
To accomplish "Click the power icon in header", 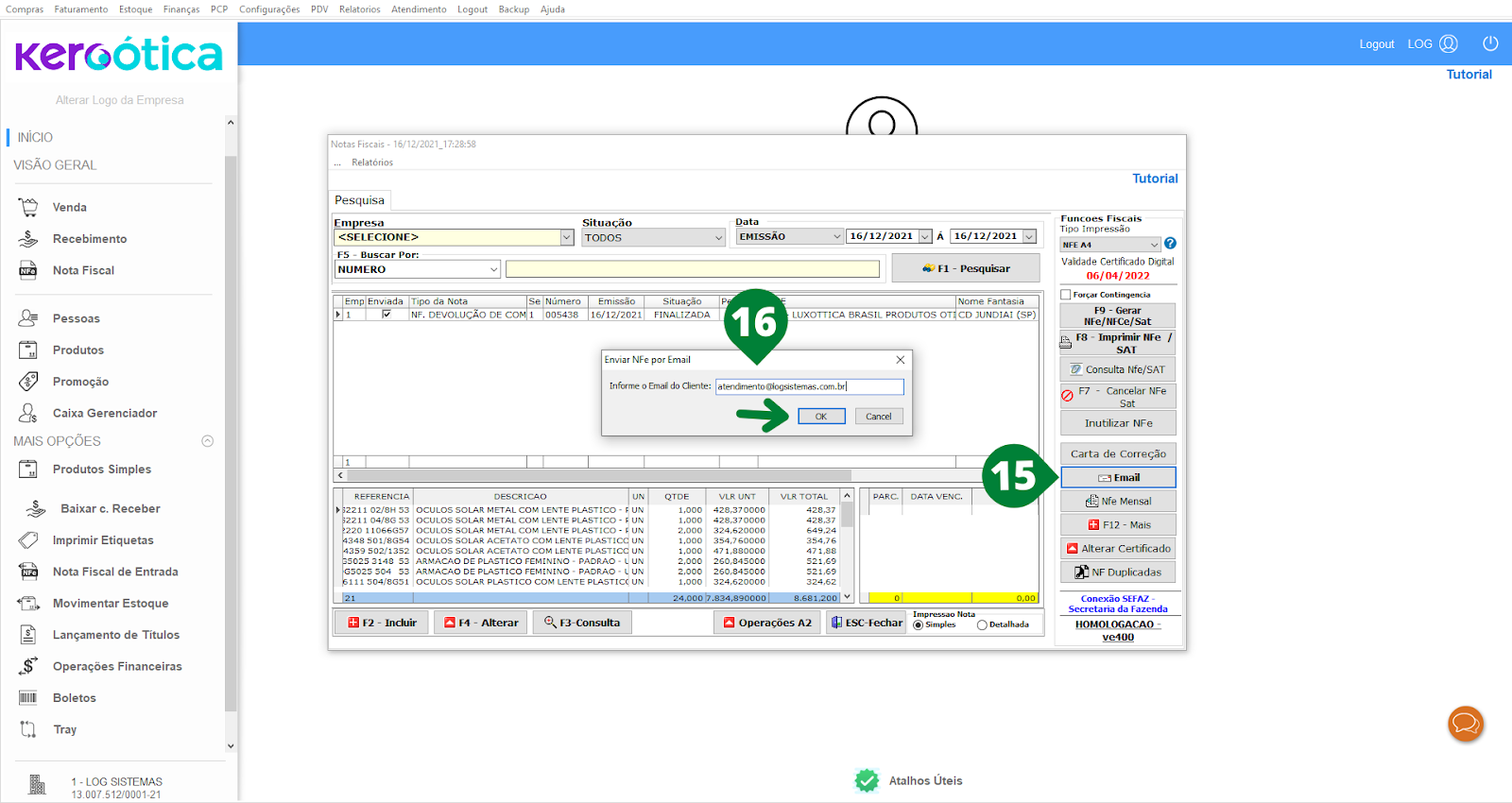I will point(1490,43).
